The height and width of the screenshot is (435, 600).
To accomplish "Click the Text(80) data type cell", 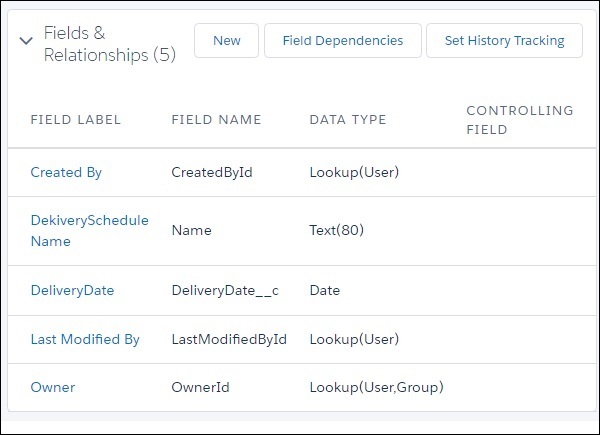I will coord(337,230).
